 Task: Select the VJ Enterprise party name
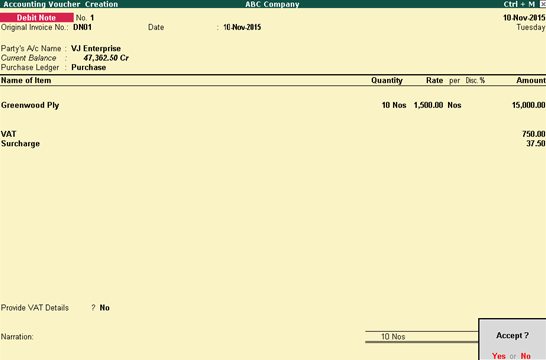[x=96, y=48]
